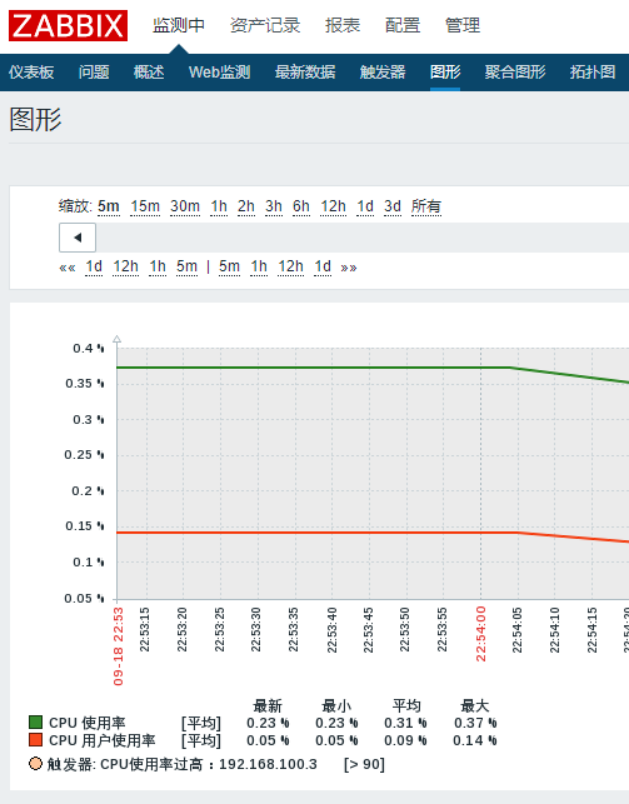This screenshot has width=629, height=804.
Task: Open the 监测中 top menu
Action: 178,25
